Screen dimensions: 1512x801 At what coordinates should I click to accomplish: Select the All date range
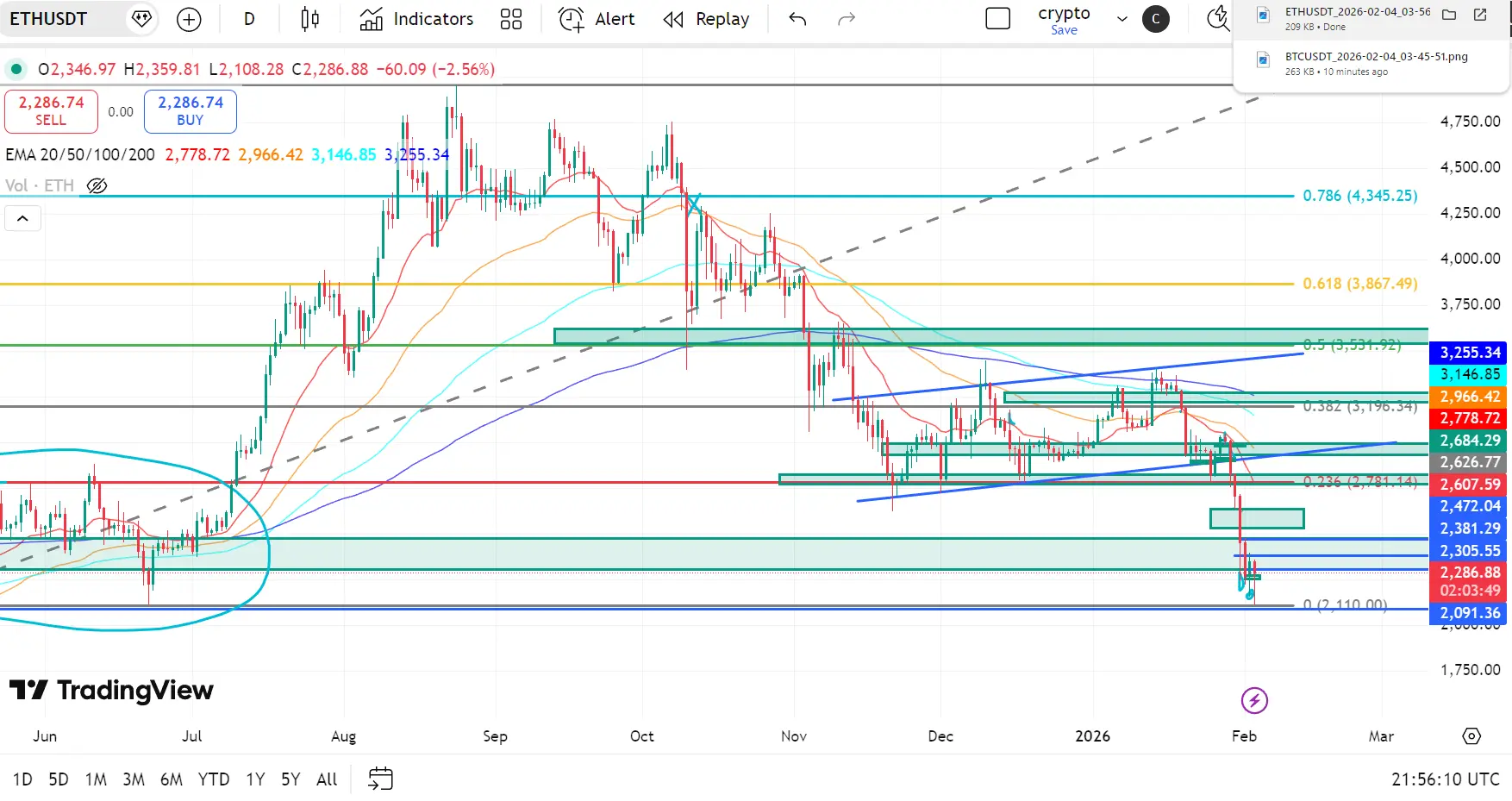327,779
